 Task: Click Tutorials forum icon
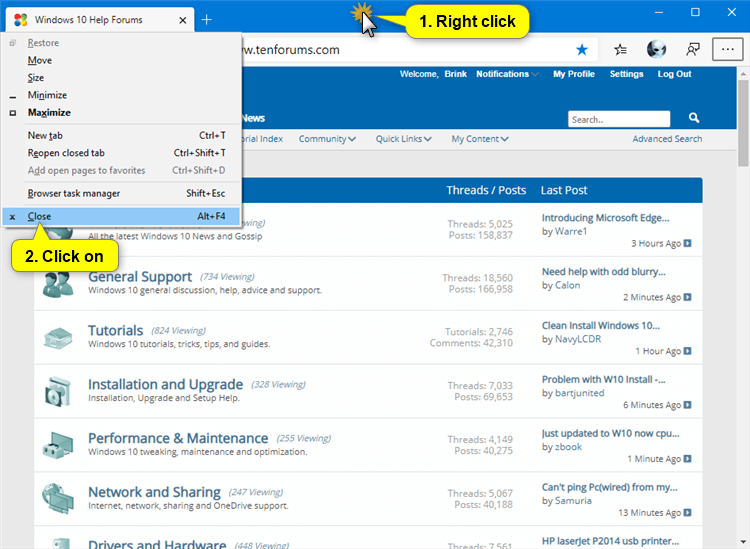tap(58, 338)
